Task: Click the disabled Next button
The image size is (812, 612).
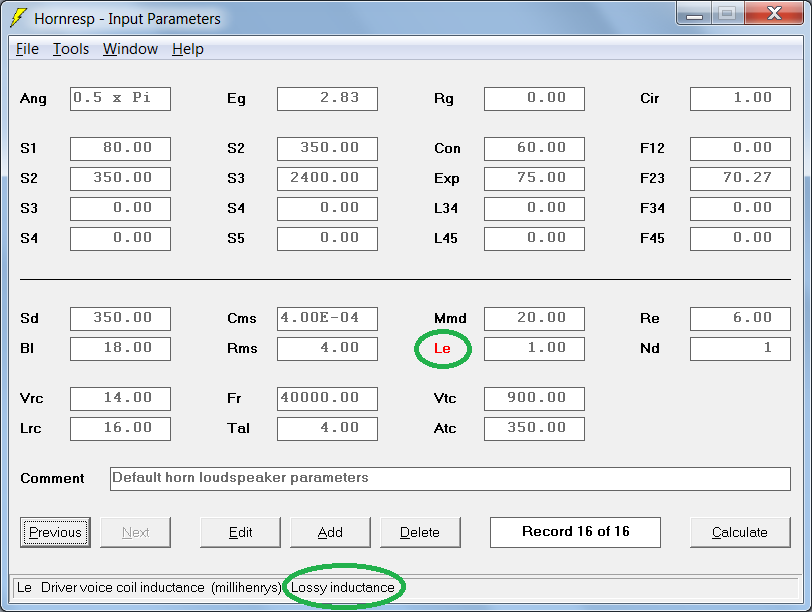Action: 135,532
